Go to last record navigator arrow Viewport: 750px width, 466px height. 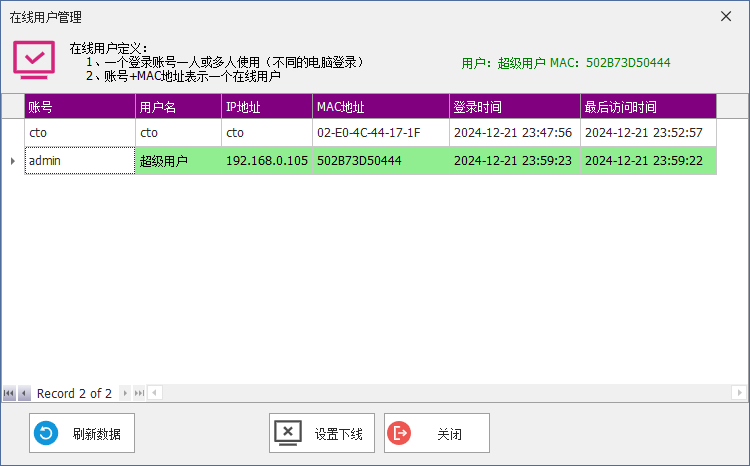[x=139, y=393]
